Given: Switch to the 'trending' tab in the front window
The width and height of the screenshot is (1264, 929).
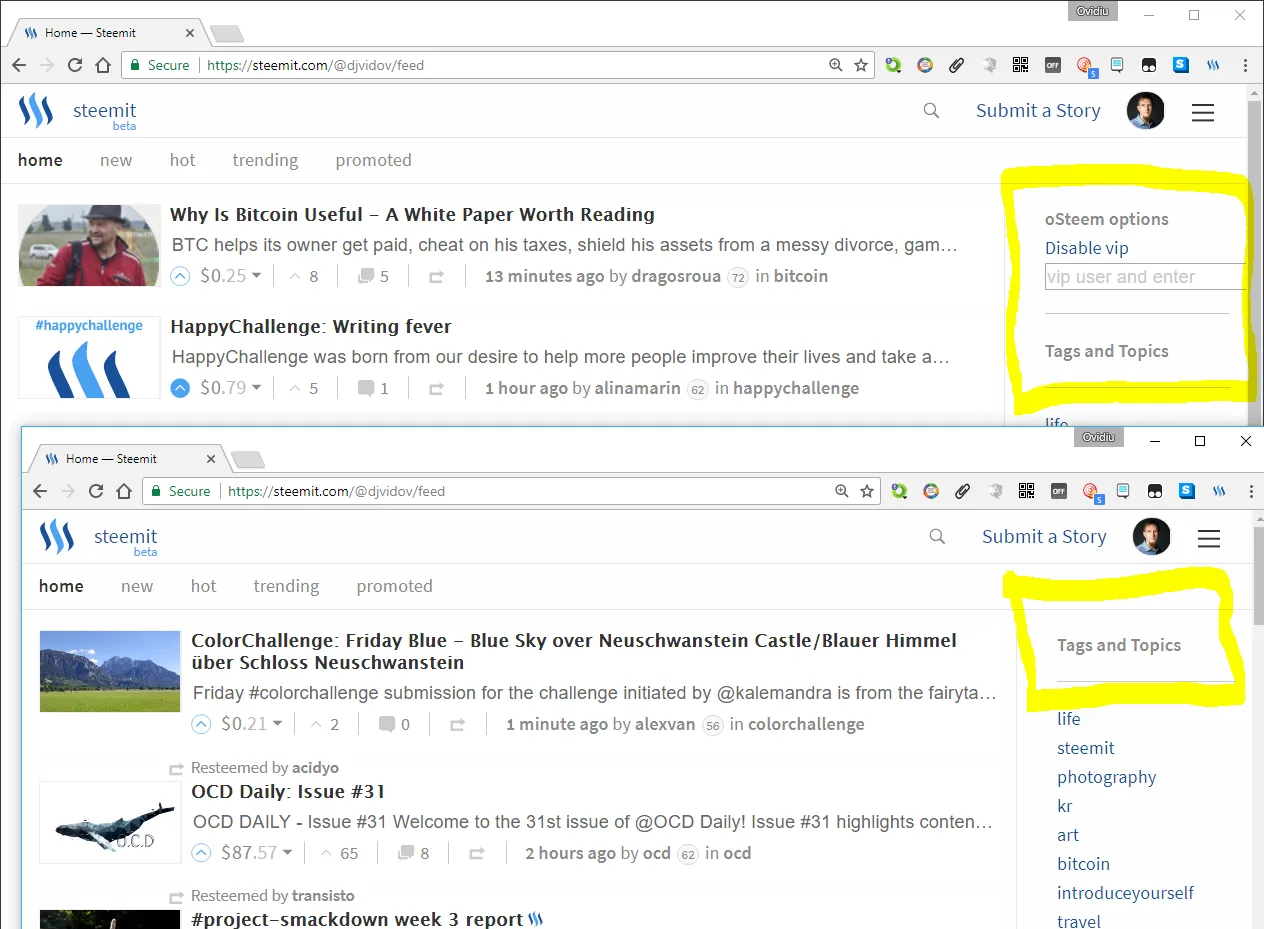Looking at the screenshot, I should click(286, 586).
